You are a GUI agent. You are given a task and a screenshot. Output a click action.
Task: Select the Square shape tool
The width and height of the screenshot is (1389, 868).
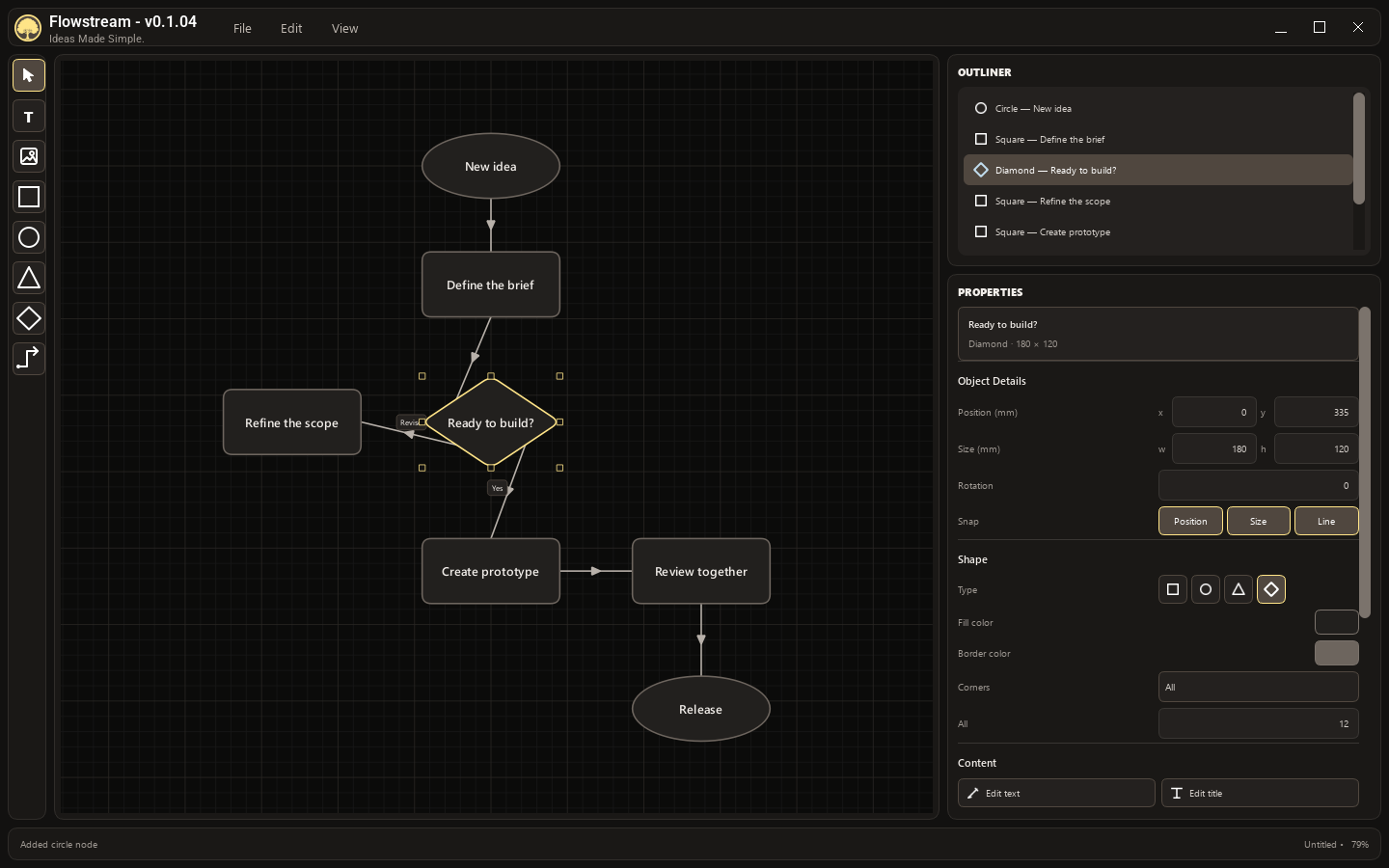pos(29,197)
